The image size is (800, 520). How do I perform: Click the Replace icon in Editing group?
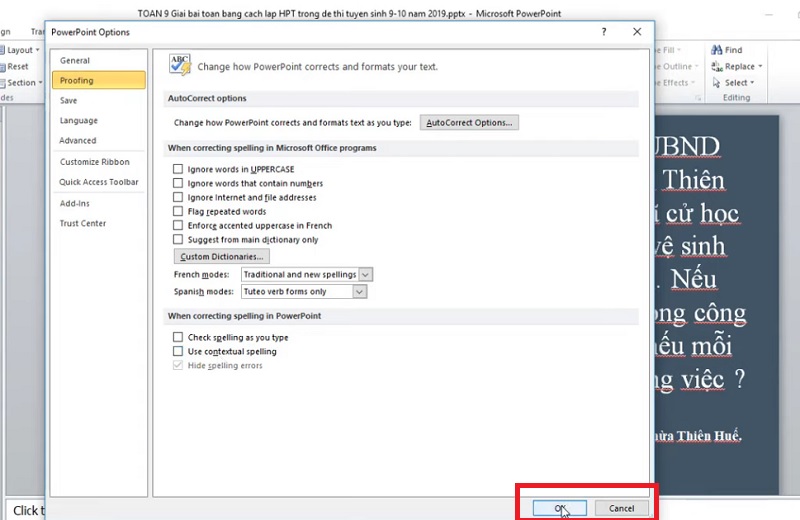tap(717, 67)
